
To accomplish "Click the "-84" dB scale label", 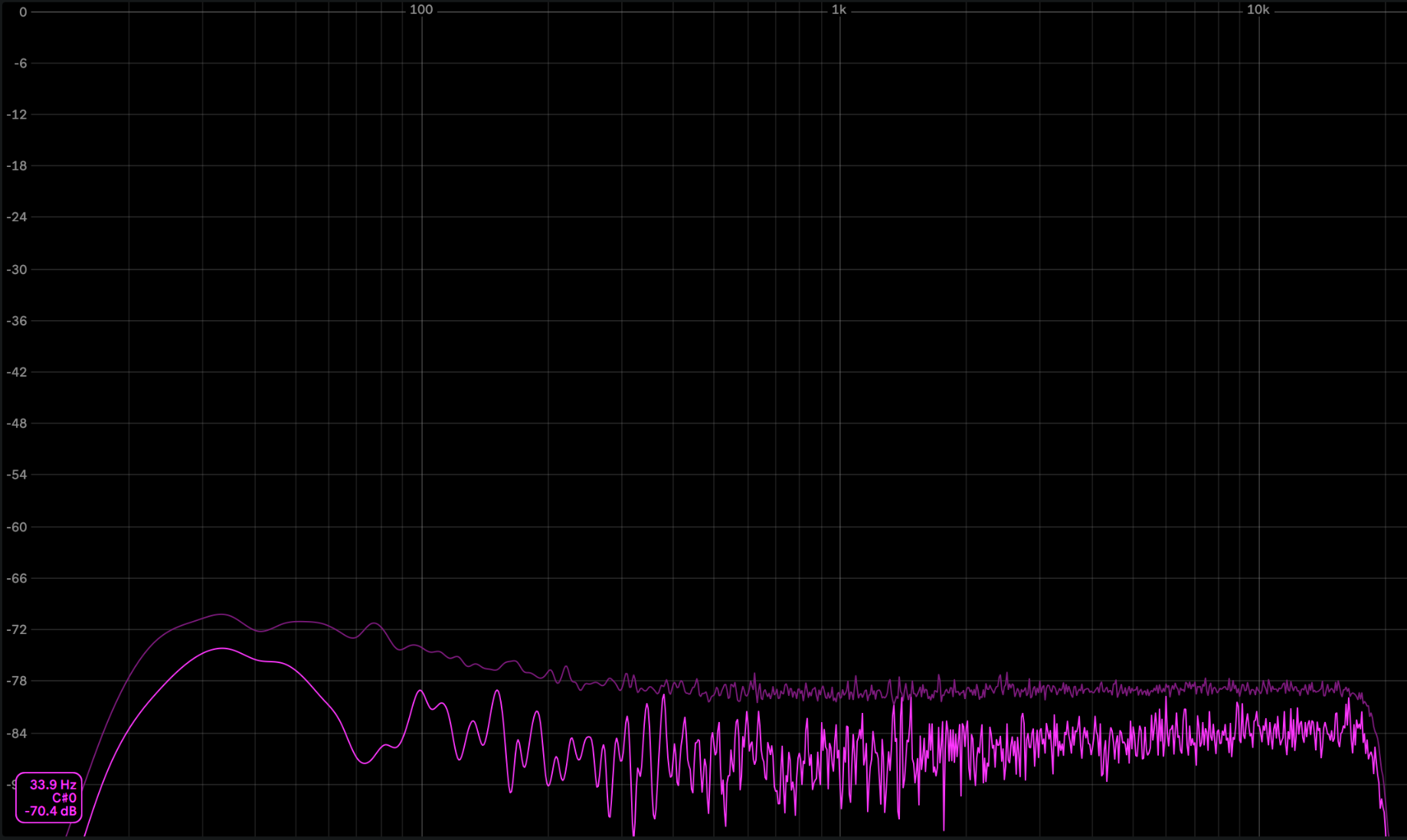I will (x=18, y=733).
